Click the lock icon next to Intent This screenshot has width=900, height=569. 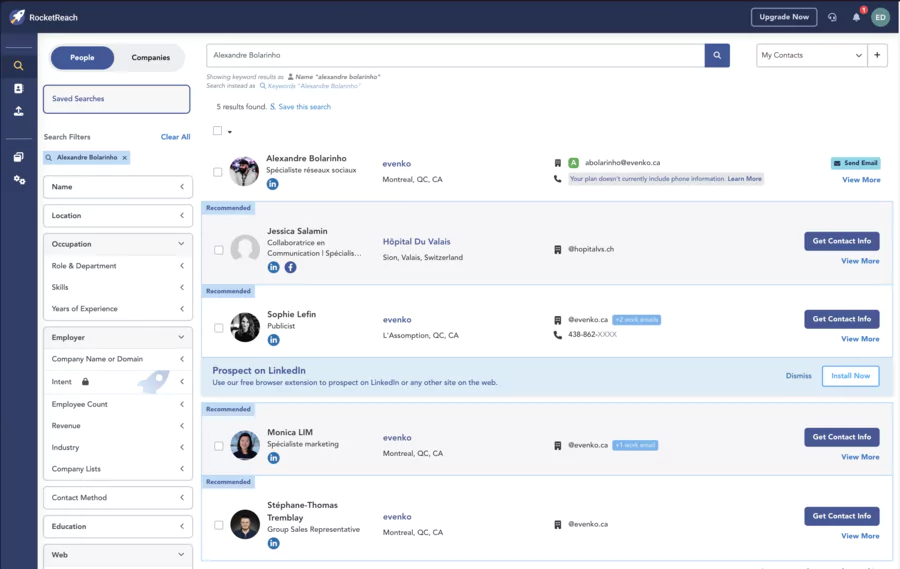point(85,381)
